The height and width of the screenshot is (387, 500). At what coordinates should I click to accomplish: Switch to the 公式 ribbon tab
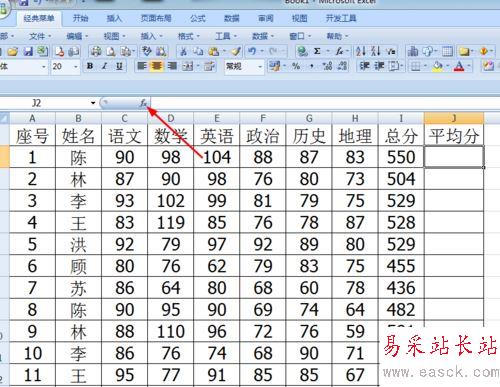(x=198, y=18)
